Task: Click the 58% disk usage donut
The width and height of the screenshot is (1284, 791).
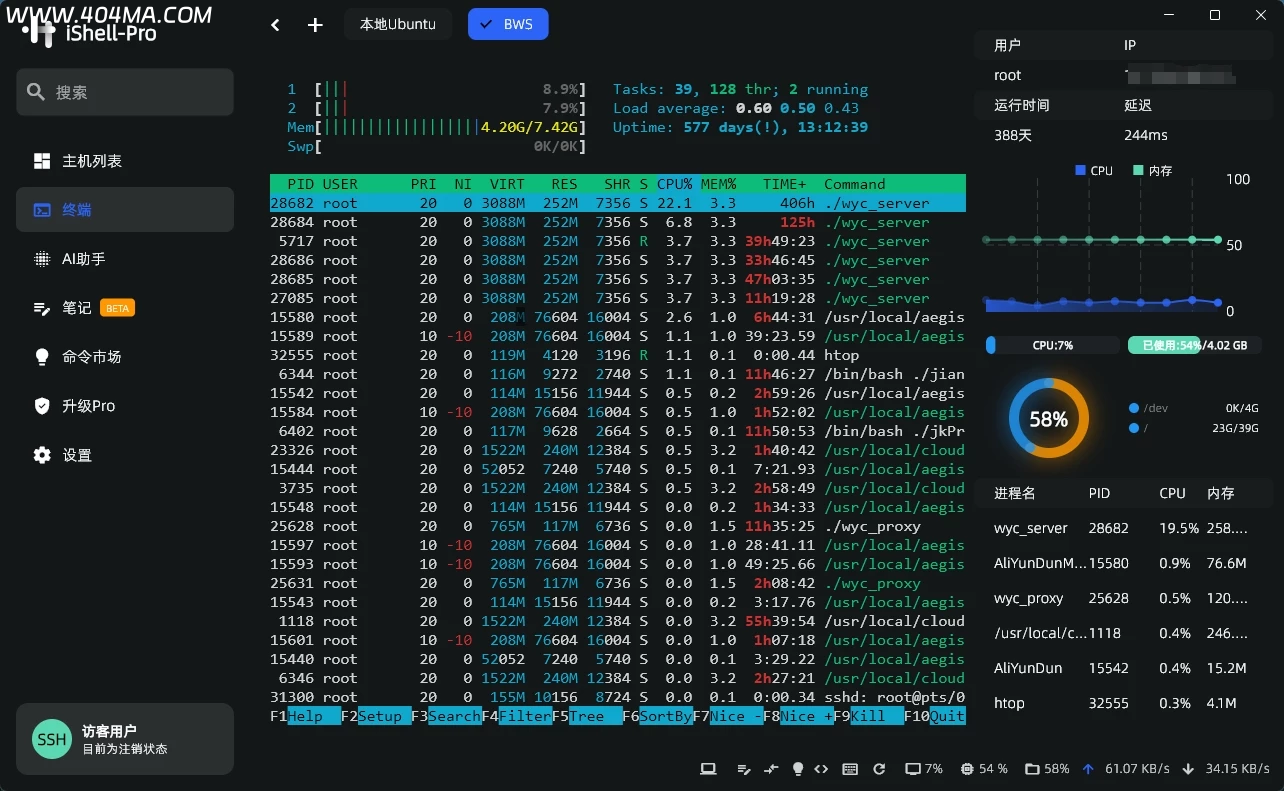Action: point(1048,419)
